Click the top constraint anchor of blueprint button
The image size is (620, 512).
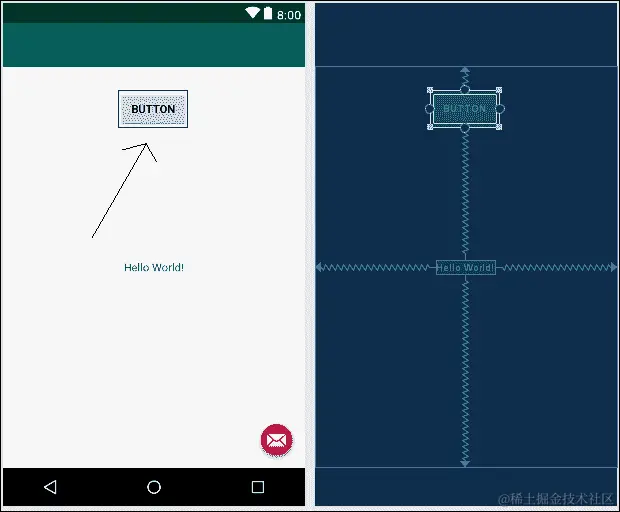(x=465, y=90)
